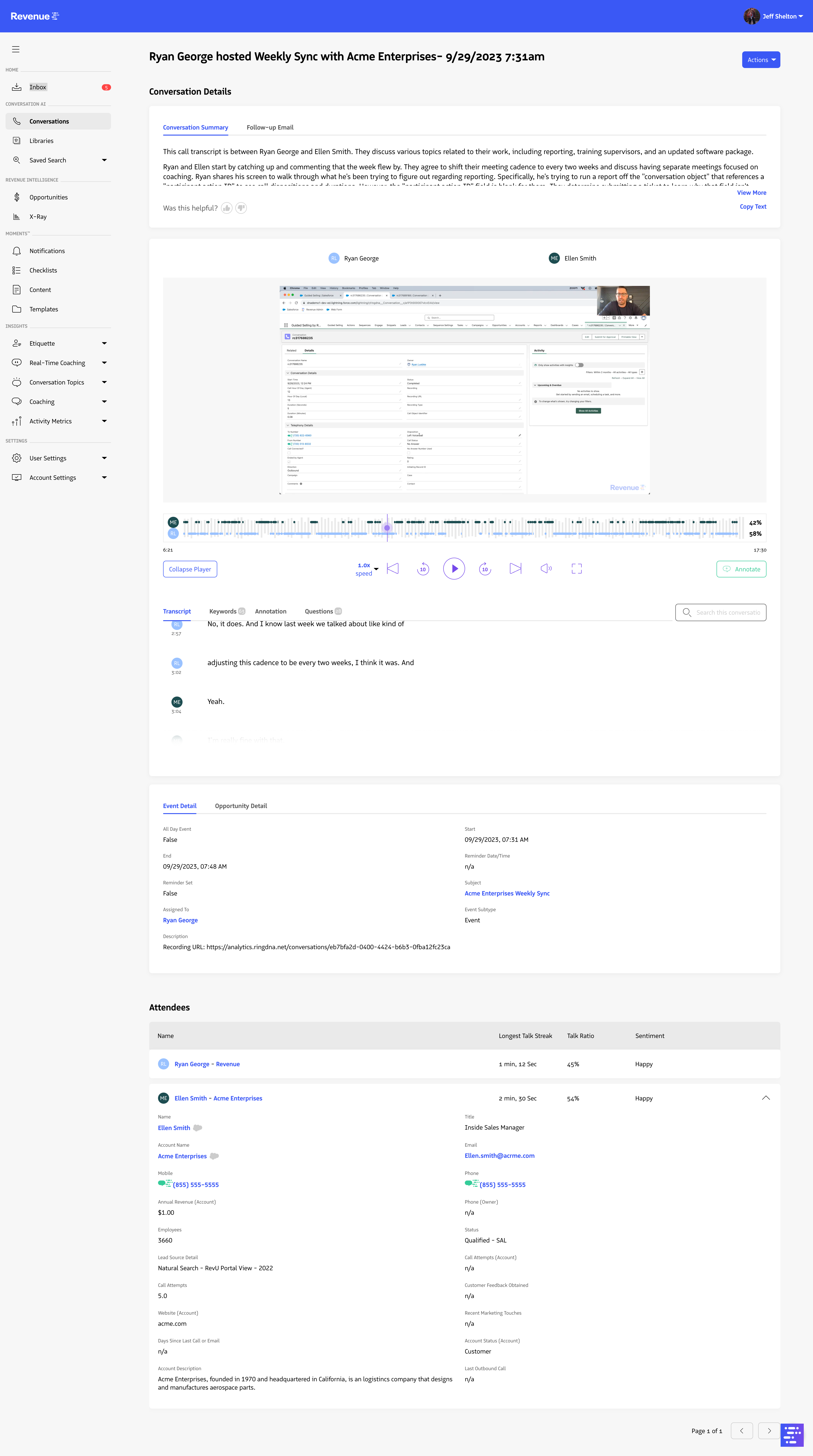Click the Collapse Player button
The image size is (813, 1456).
(x=190, y=569)
